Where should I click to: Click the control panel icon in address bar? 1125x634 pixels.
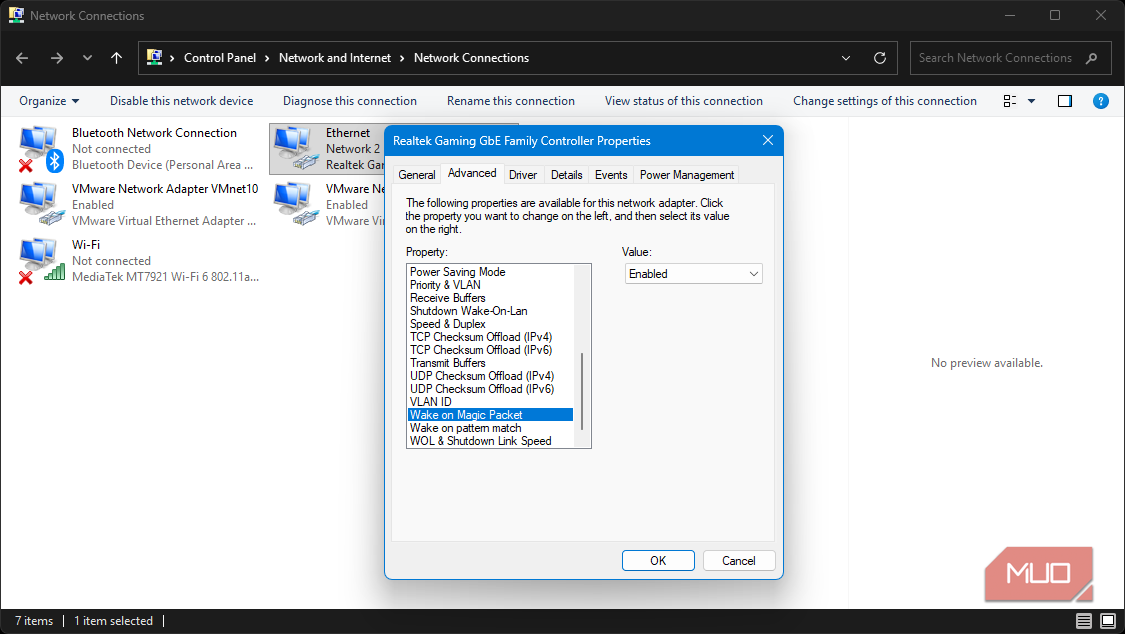[154, 57]
